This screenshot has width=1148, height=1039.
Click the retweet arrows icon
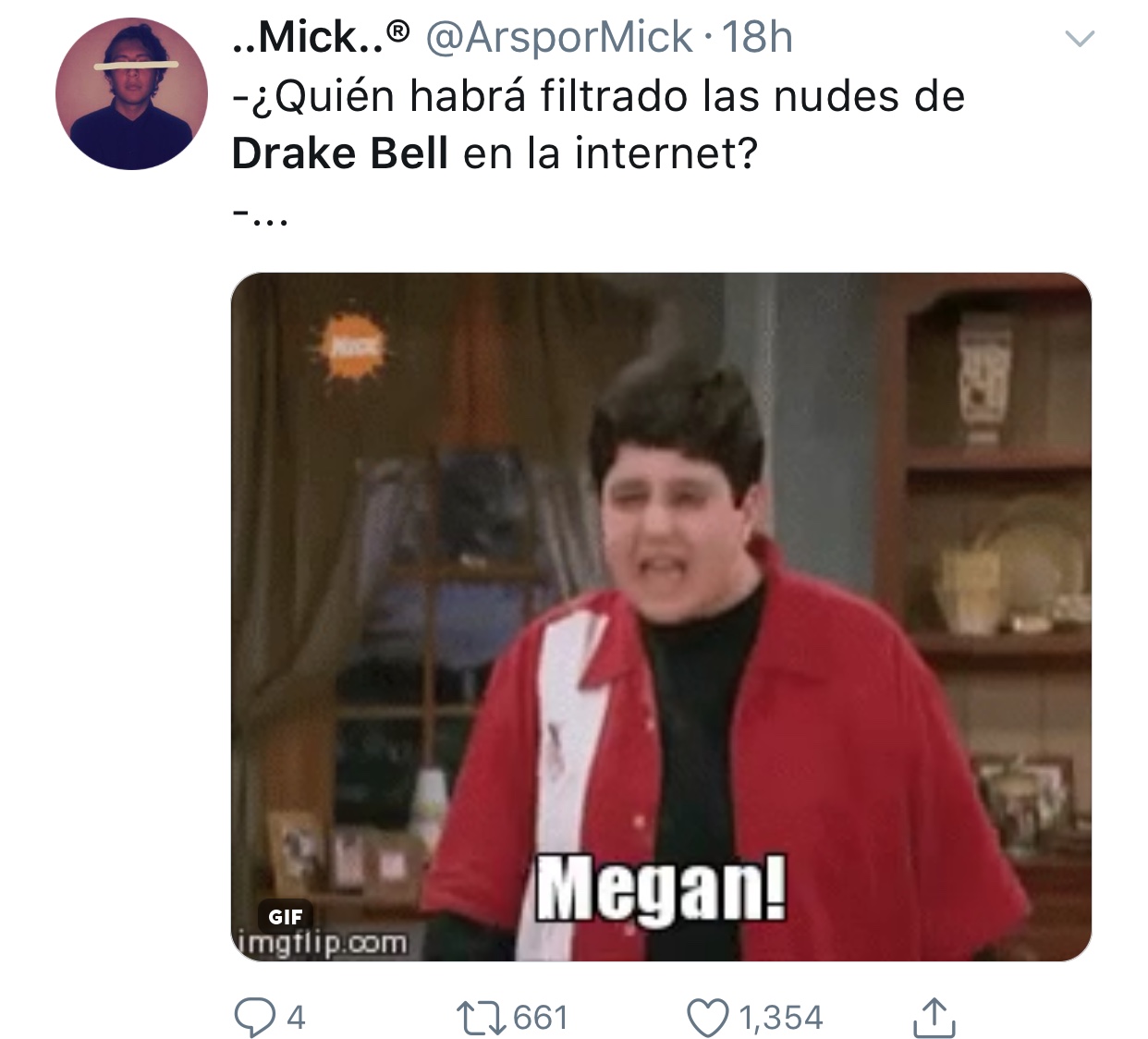(482, 1018)
